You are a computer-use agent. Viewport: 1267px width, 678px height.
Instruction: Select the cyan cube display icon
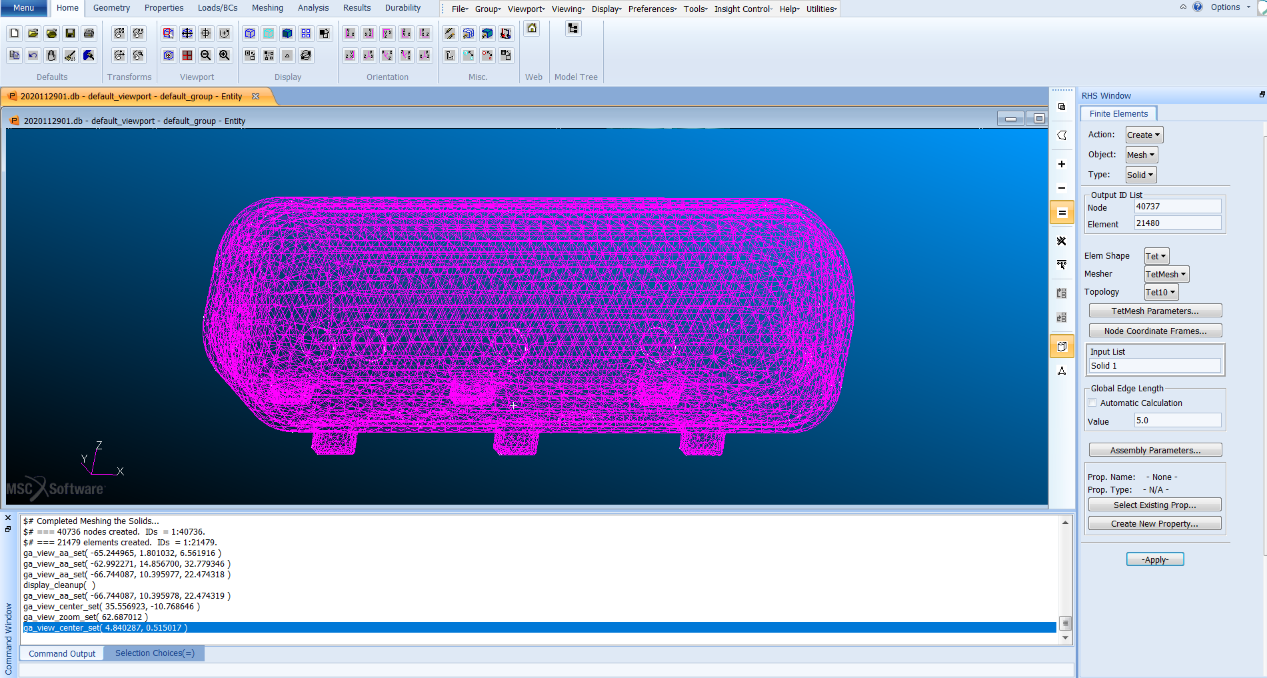pyautogui.click(x=269, y=33)
